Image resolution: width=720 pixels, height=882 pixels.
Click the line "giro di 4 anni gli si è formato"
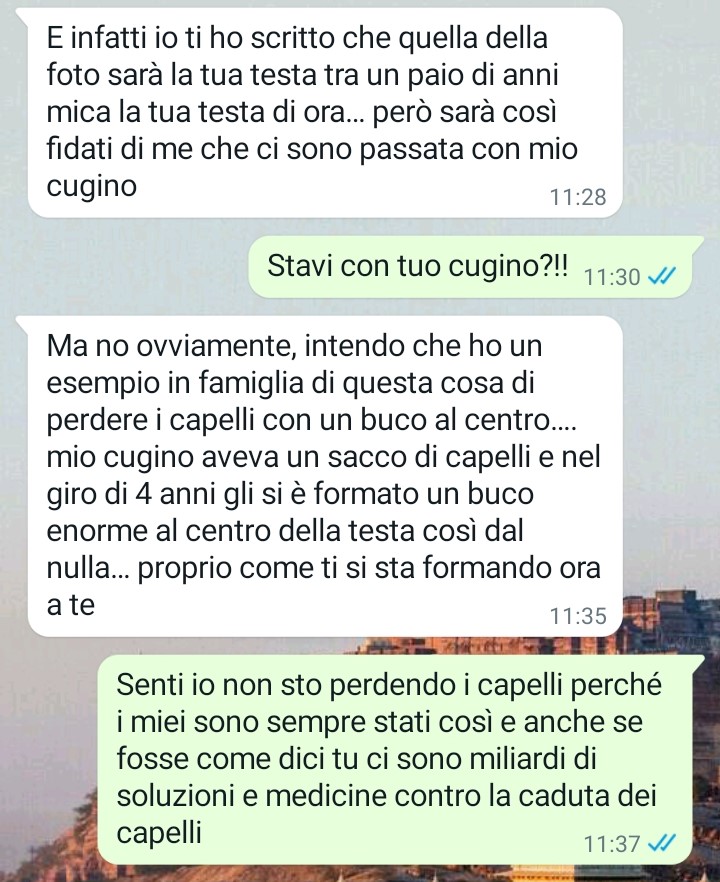(290, 494)
